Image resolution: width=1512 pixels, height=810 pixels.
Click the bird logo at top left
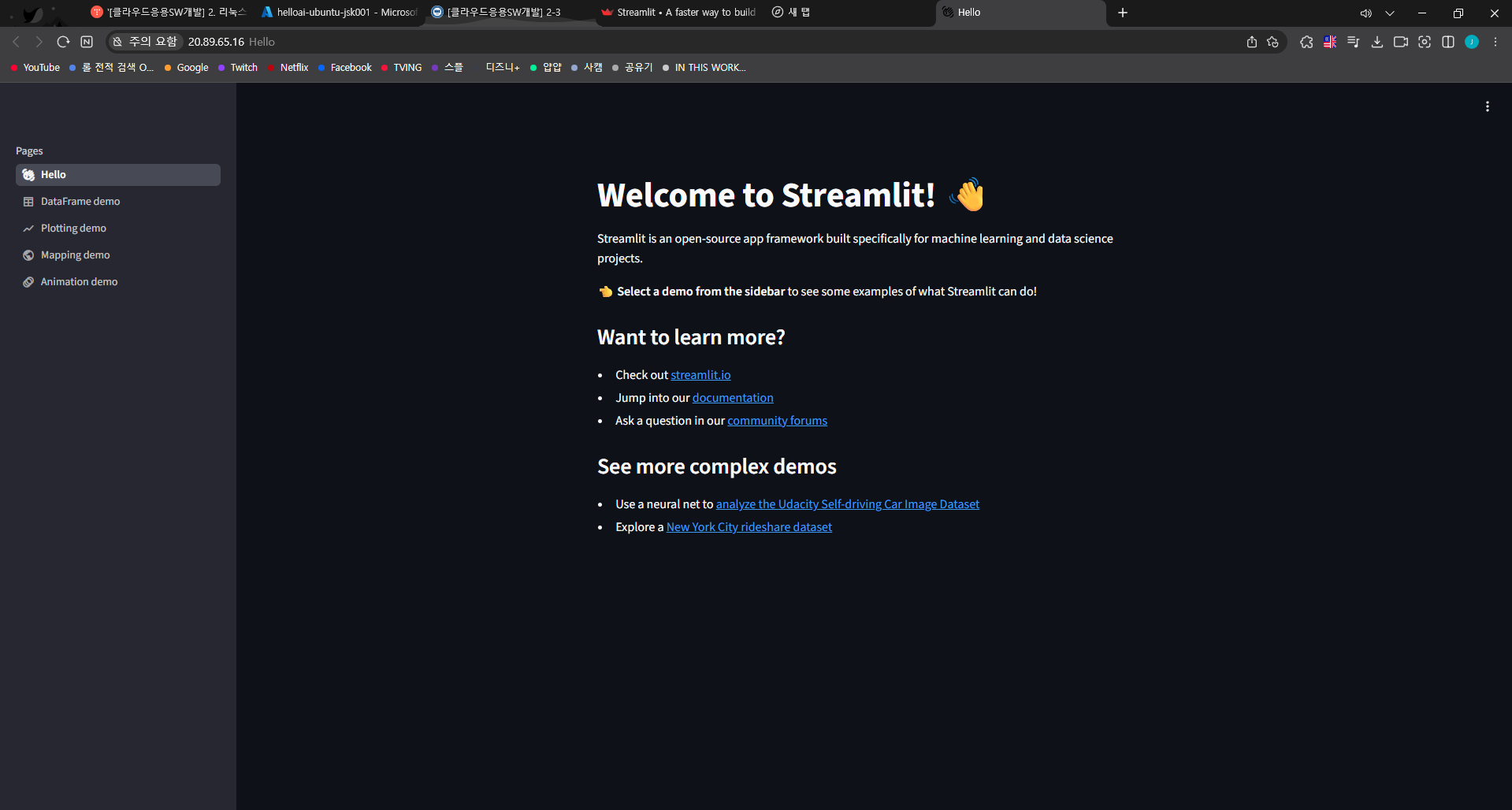click(33, 13)
